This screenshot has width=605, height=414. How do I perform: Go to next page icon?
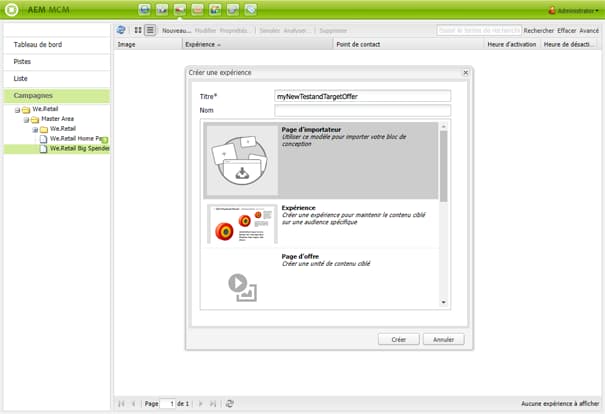click(200, 404)
